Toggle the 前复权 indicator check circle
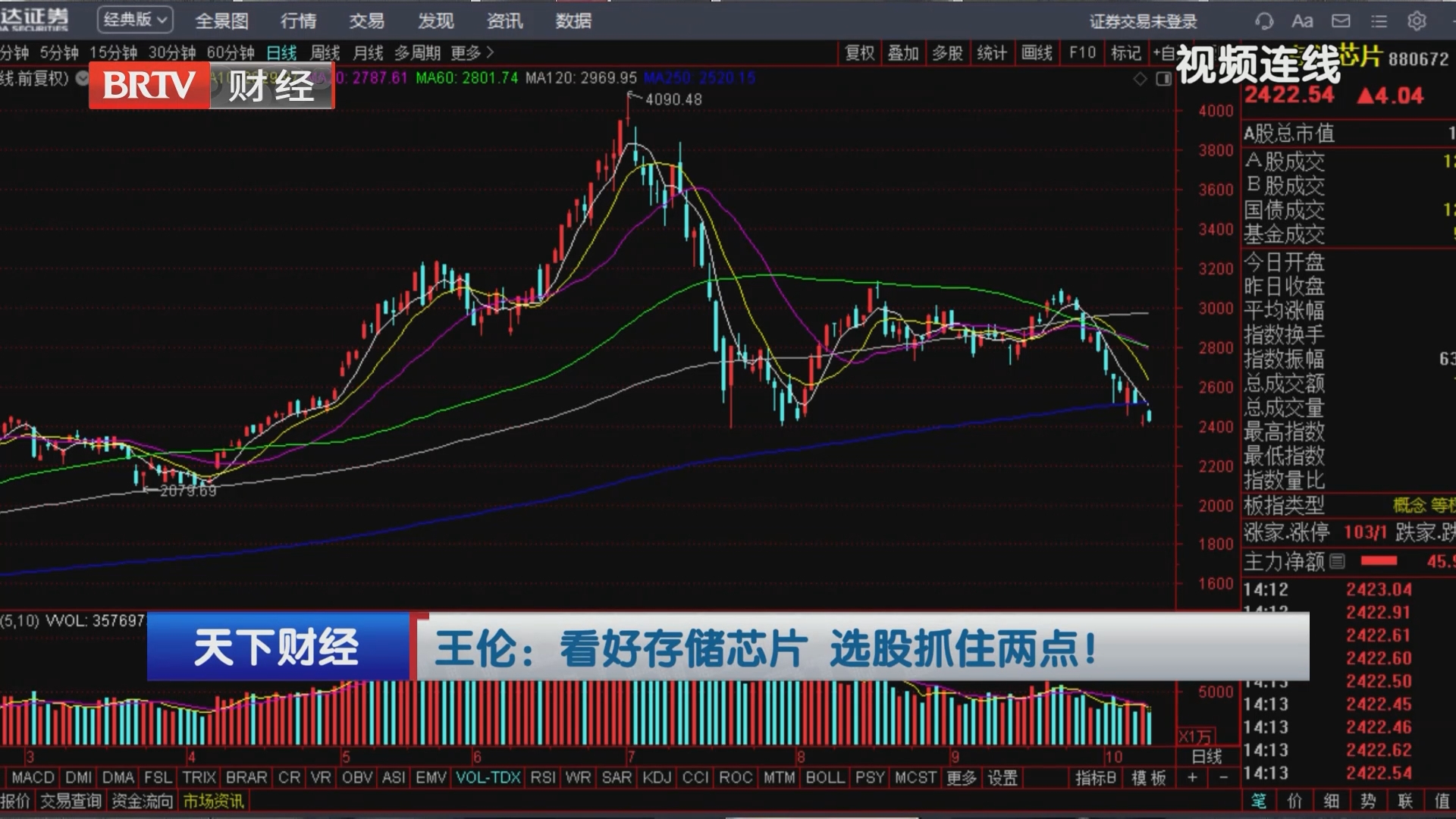The image size is (1456, 819). pyautogui.click(x=83, y=78)
